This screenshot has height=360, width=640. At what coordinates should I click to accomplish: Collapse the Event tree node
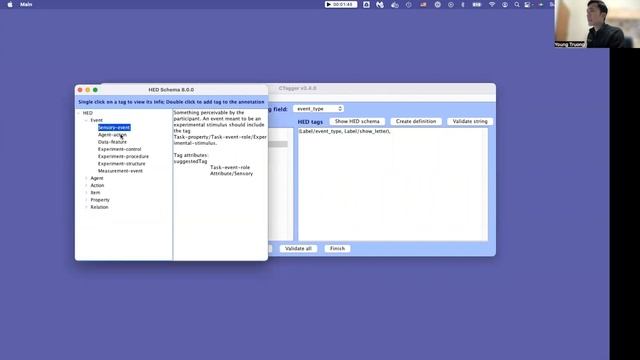click(86, 120)
